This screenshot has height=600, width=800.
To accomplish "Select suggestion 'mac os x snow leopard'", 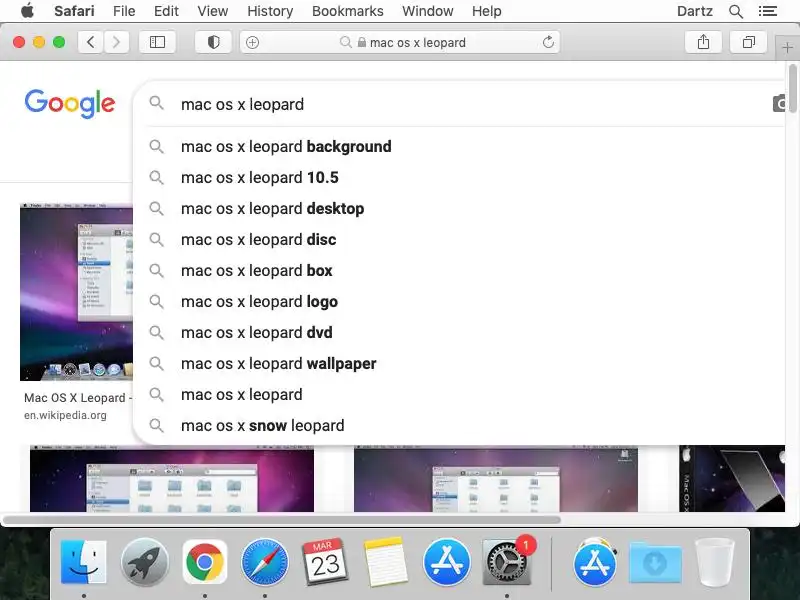I will (x=459, y=426).
